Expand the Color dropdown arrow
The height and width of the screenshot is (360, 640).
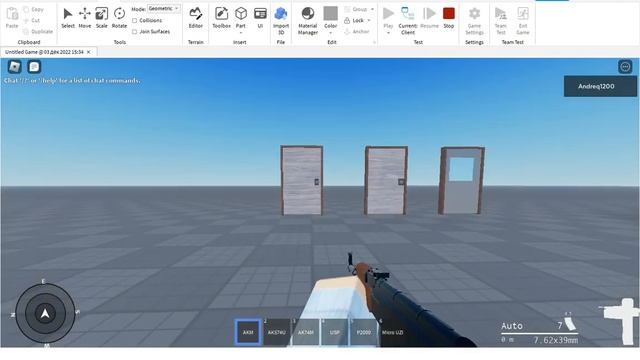pyautogui.click(x=331, y=33)
